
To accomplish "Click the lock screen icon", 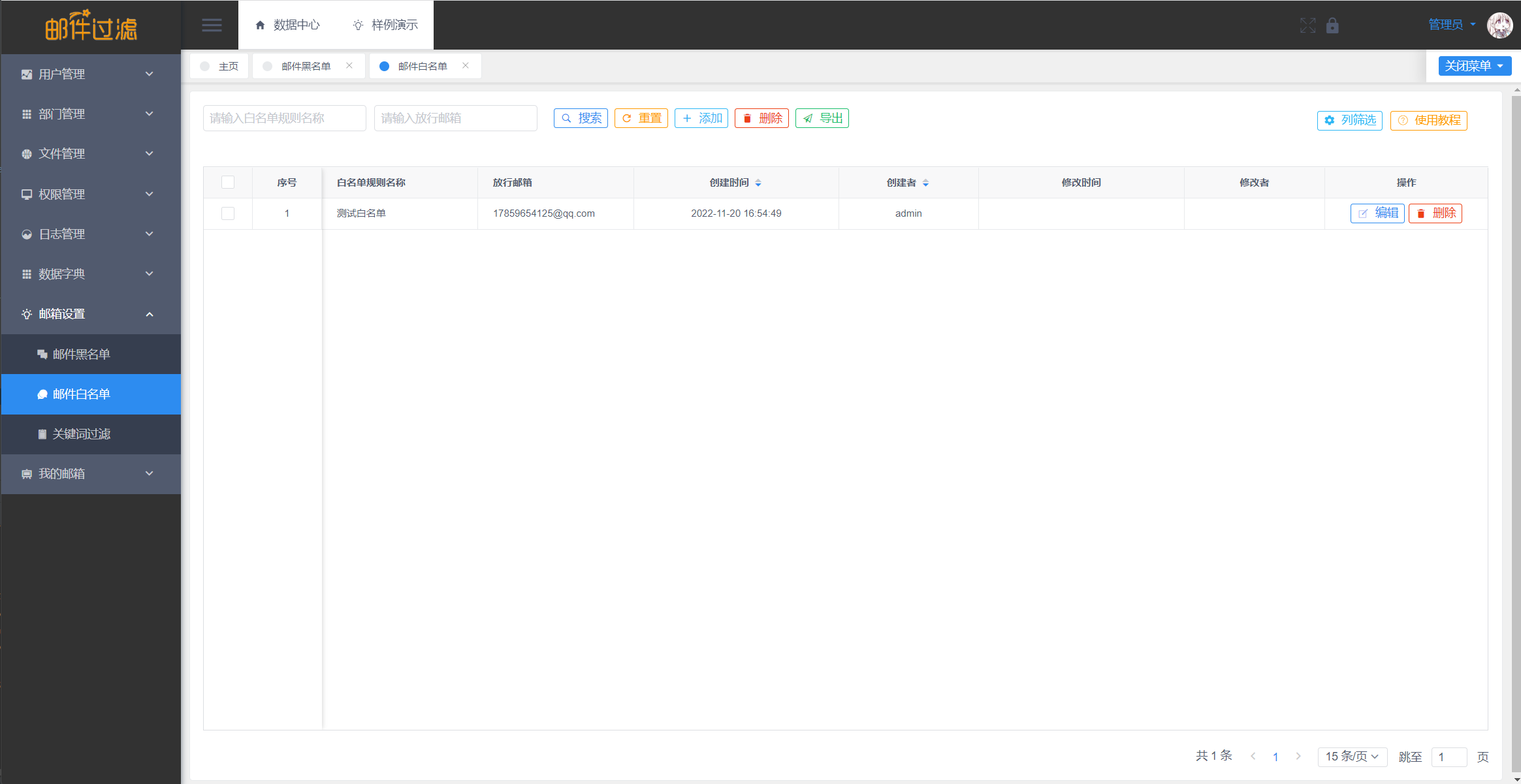I will (x=1332, y=25).
